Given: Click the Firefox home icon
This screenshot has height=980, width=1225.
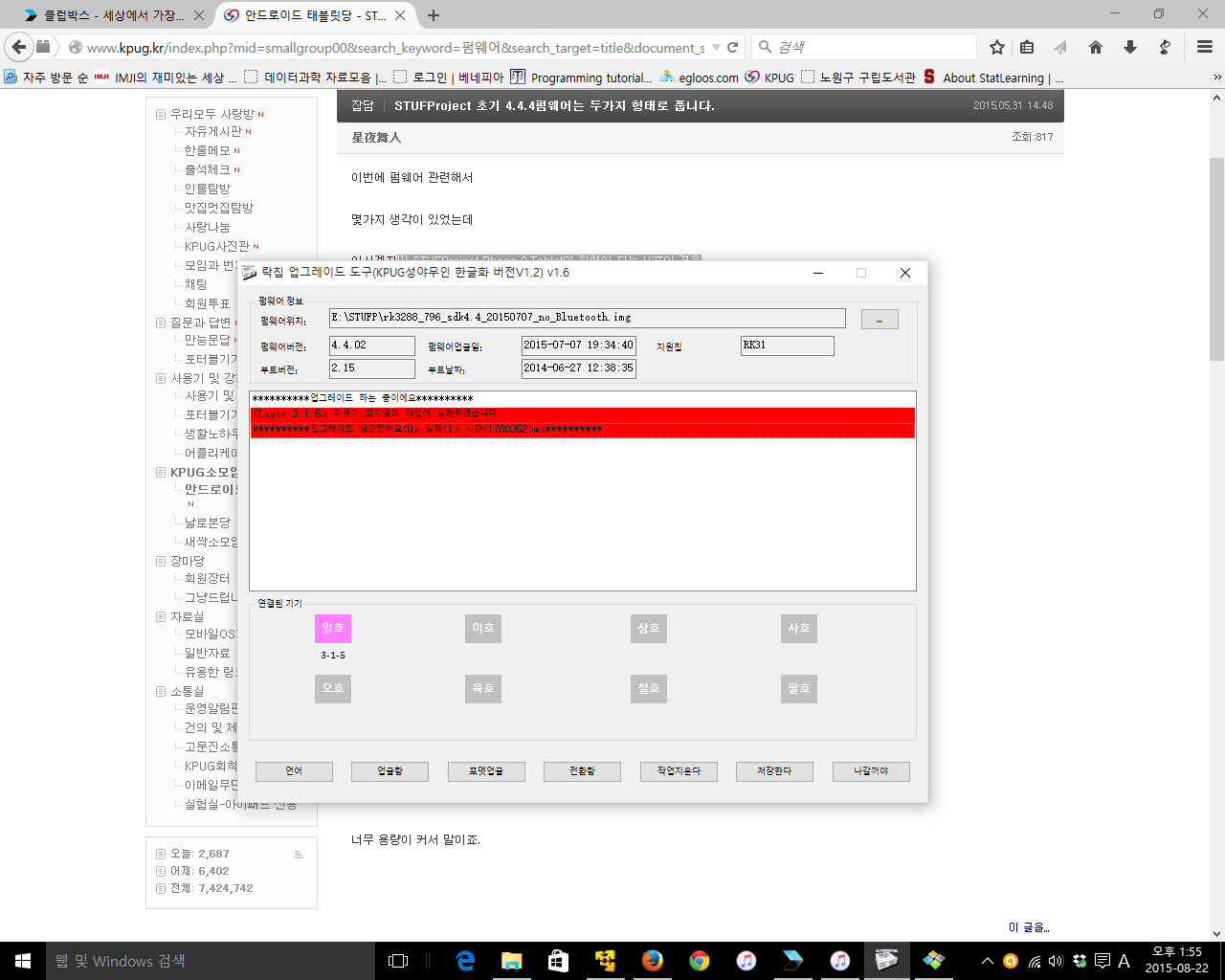Looking at the screenshot, I should click(1096, 47).
